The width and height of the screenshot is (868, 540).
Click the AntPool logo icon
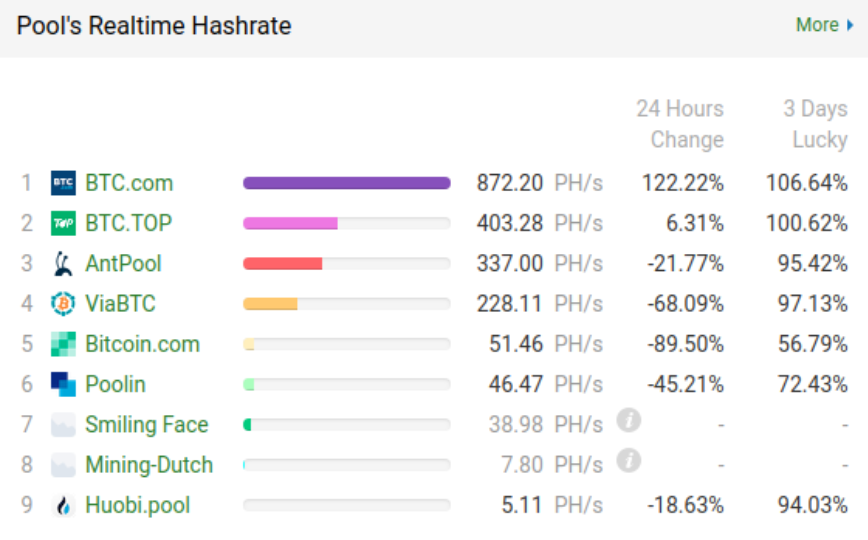tap(63, 264)
